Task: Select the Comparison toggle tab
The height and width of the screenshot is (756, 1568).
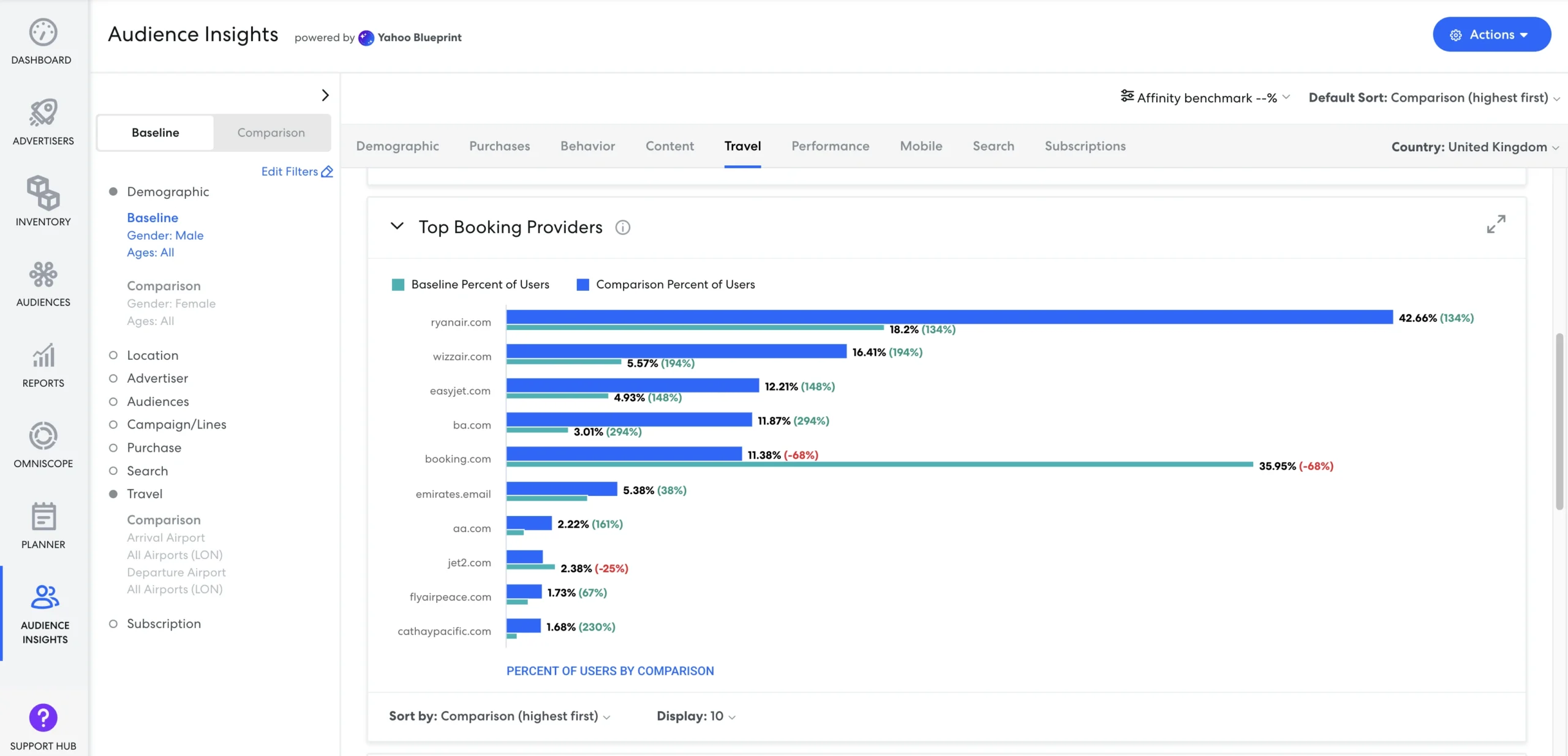Action: point(271,132)
